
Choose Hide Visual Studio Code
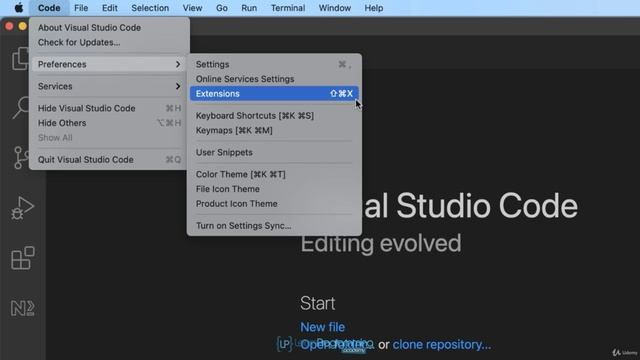[109, 108]
